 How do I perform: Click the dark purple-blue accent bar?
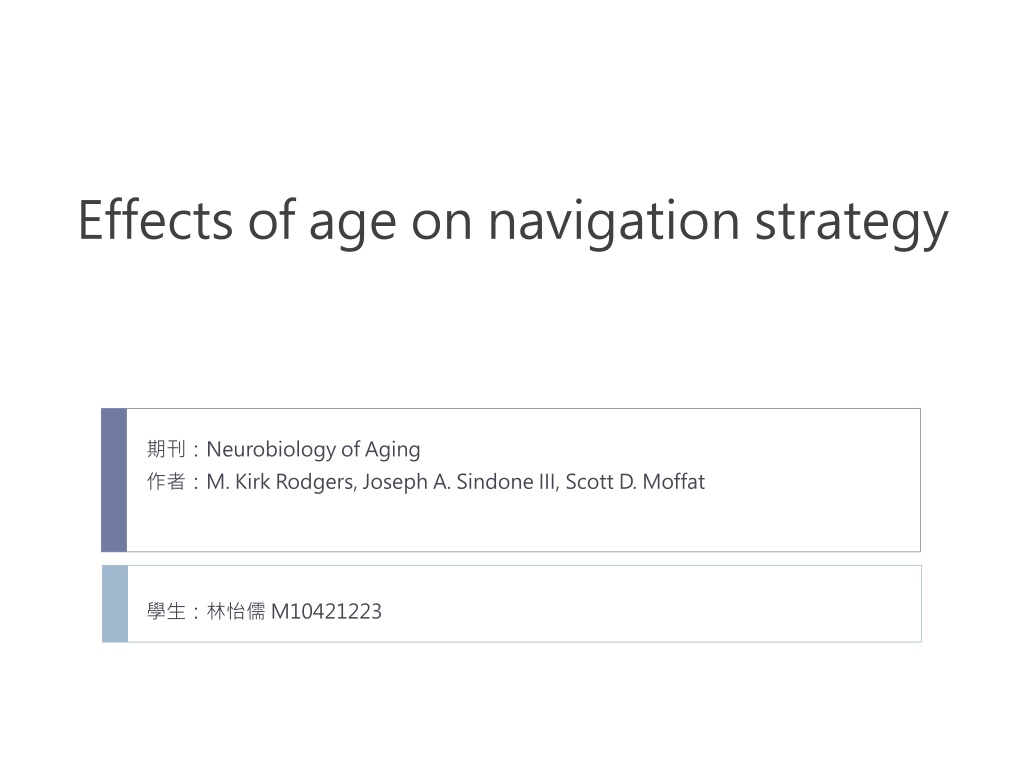point(114,480)
